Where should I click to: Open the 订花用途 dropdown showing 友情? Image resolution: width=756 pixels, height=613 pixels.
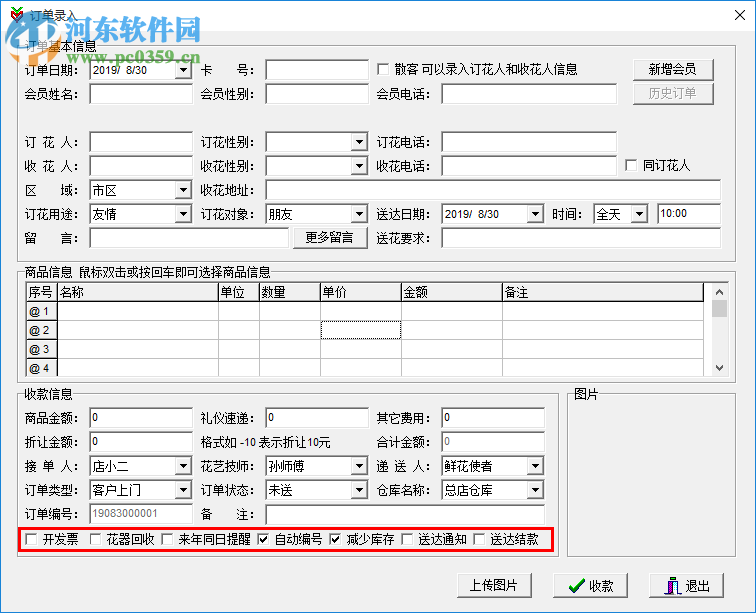click(183, 214)
